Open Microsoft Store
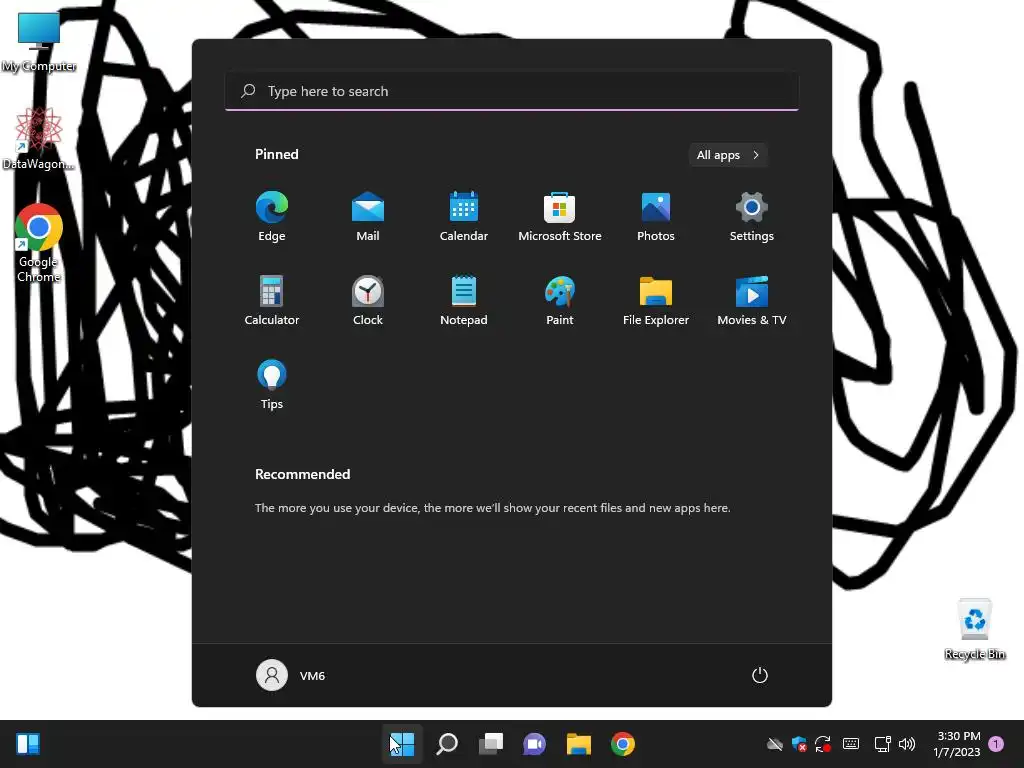This screenshot has height=768, width=1024. 560,216
